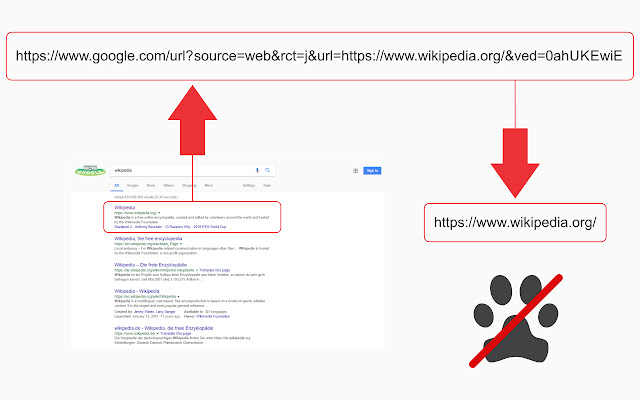Open the Tools option
640x400 pixels.
(267, 185)
